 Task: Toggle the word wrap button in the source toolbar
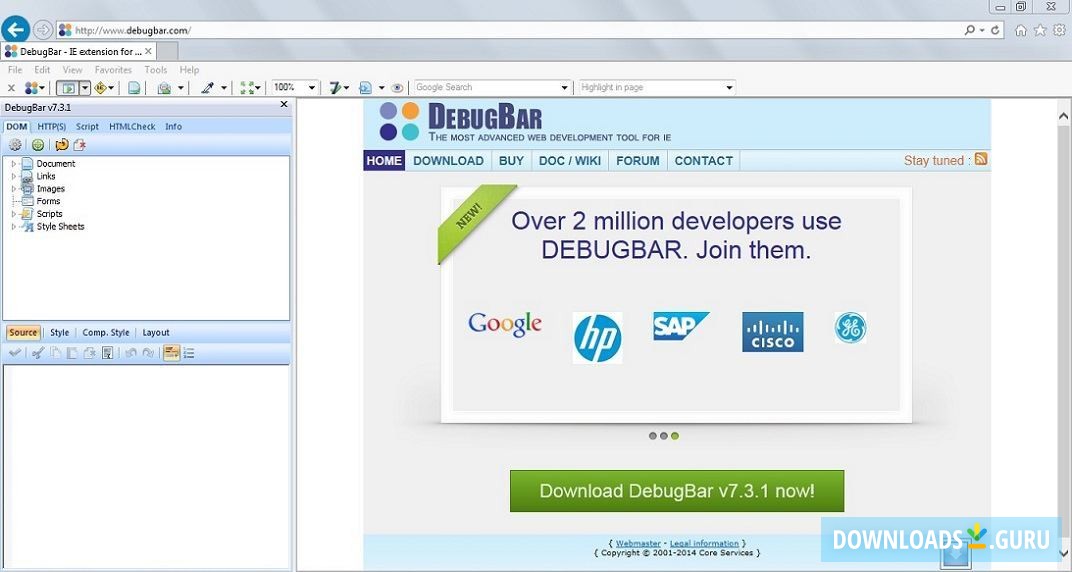coord(172,353)
